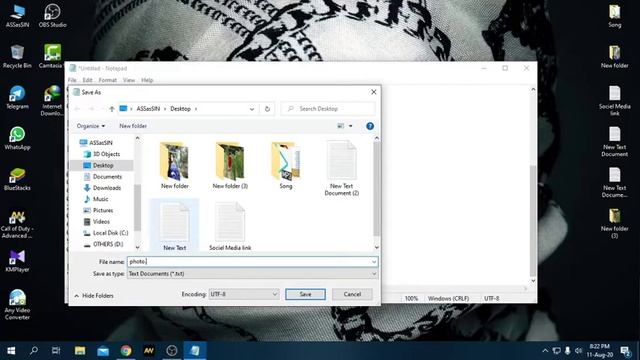The width and height of the screenshot is (640, 360).
Task: Open the Telegram desktop shortcut
Action: (x=17, y=97)
